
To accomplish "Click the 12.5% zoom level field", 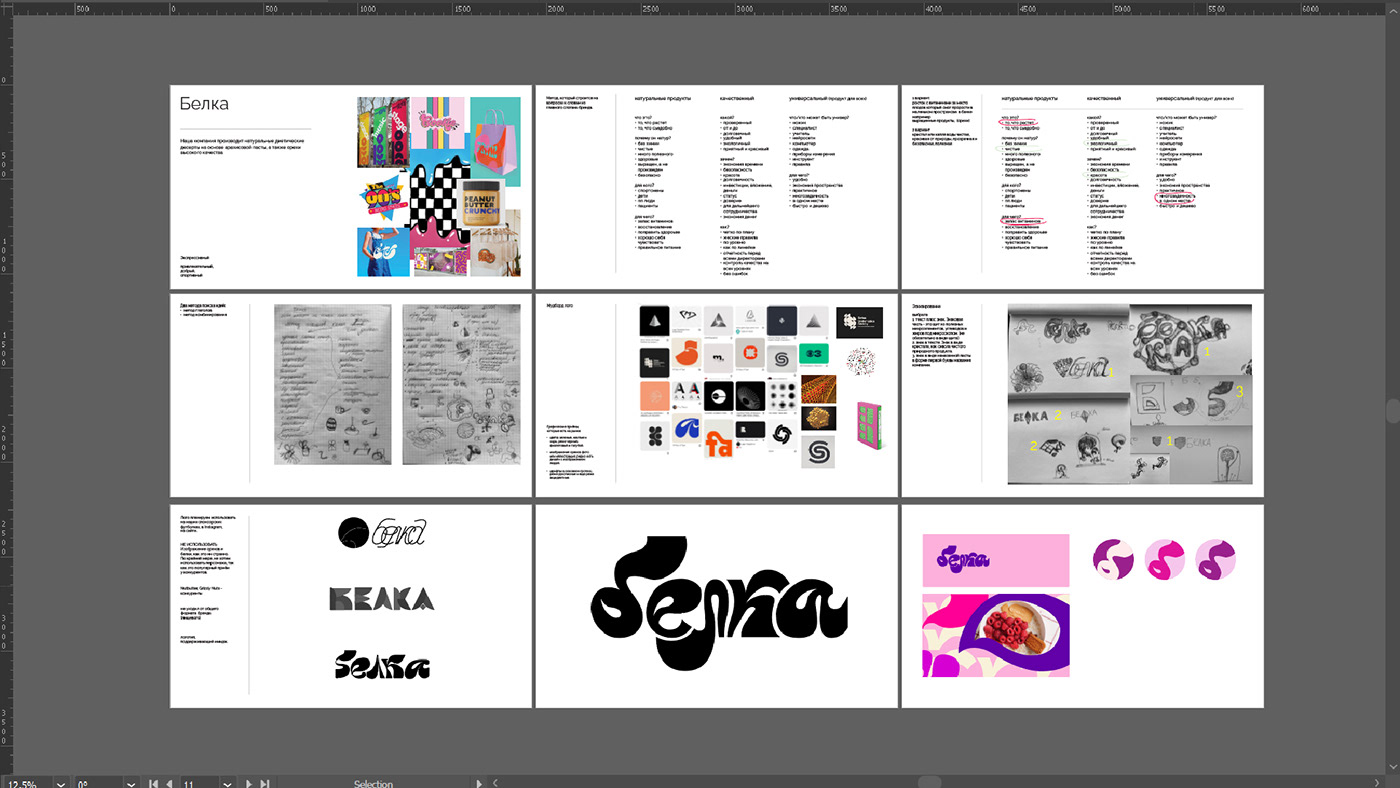I will tap(26, 783).
